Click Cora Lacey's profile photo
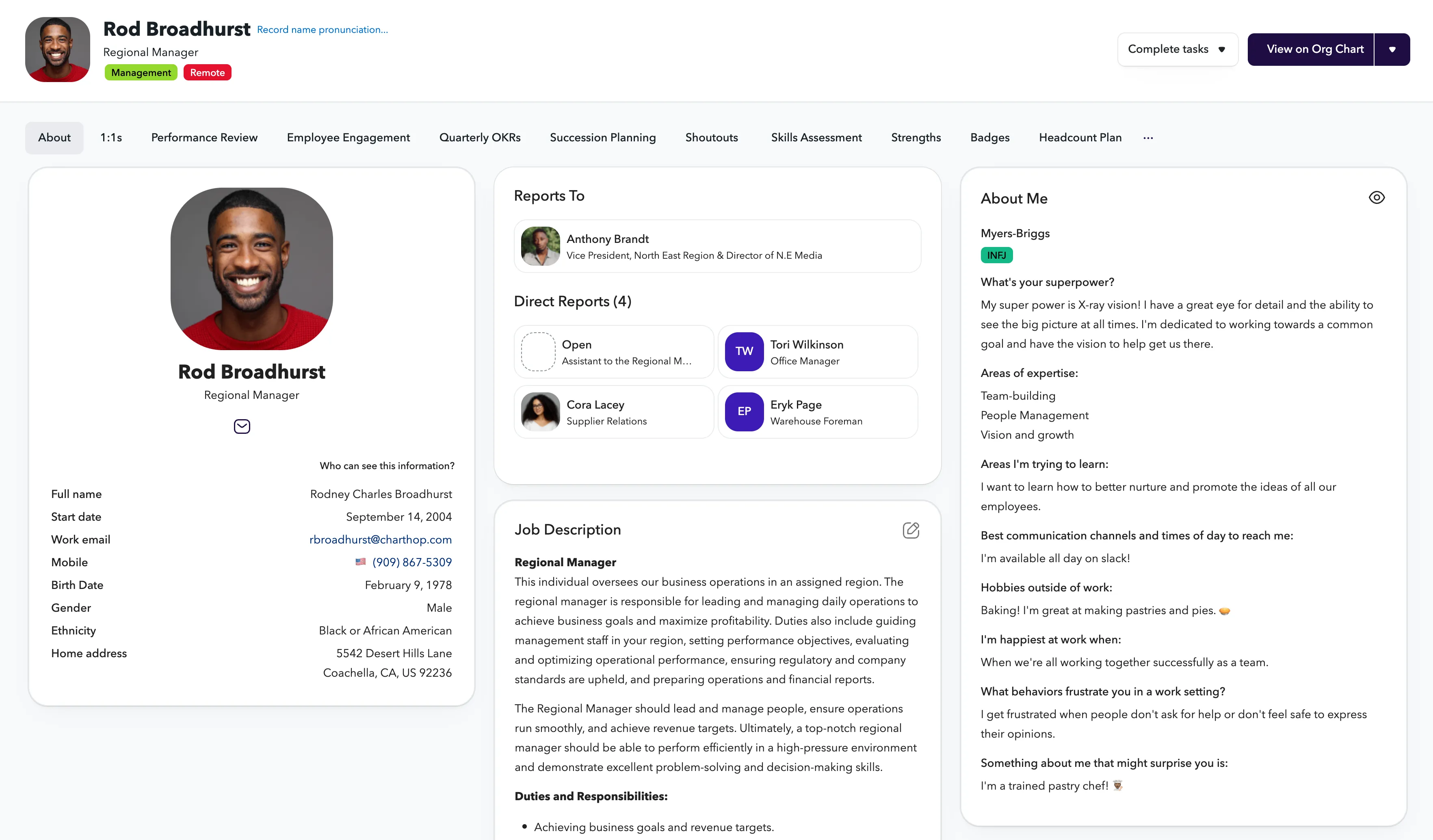This screenshot has height=840, width=1433. tap(540, 411)
